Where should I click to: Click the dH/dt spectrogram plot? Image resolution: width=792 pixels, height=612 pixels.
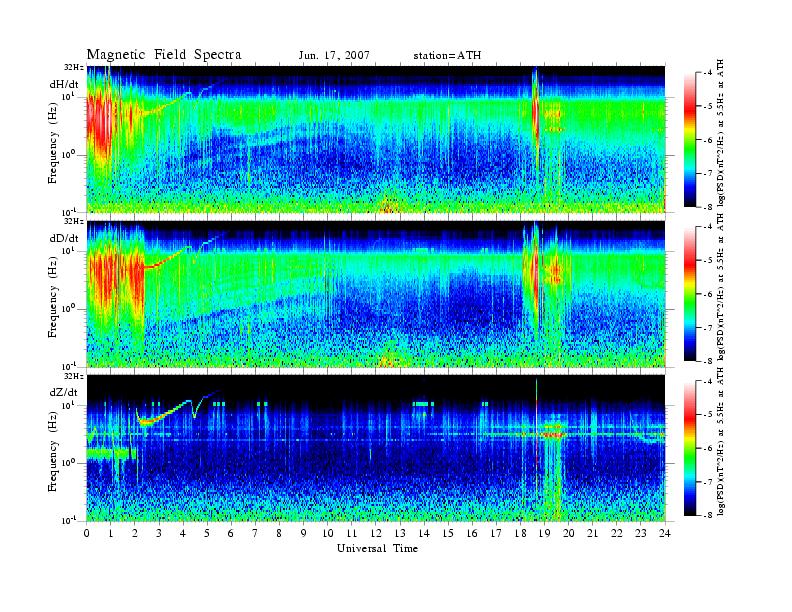coord(376,139)
